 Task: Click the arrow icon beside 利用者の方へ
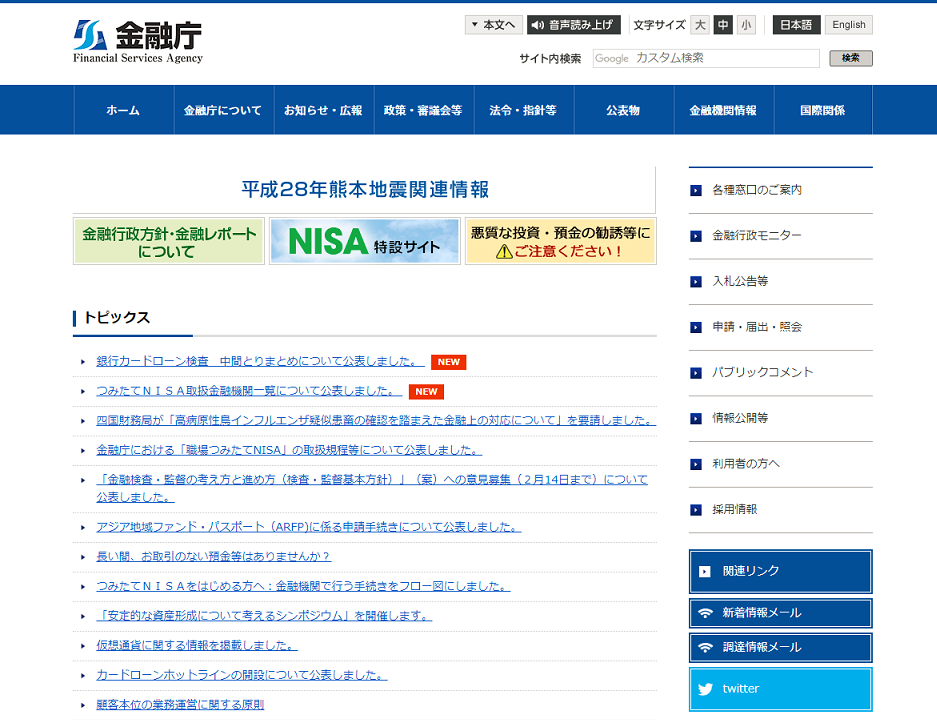pyautogui.click(x=696, y=464)
